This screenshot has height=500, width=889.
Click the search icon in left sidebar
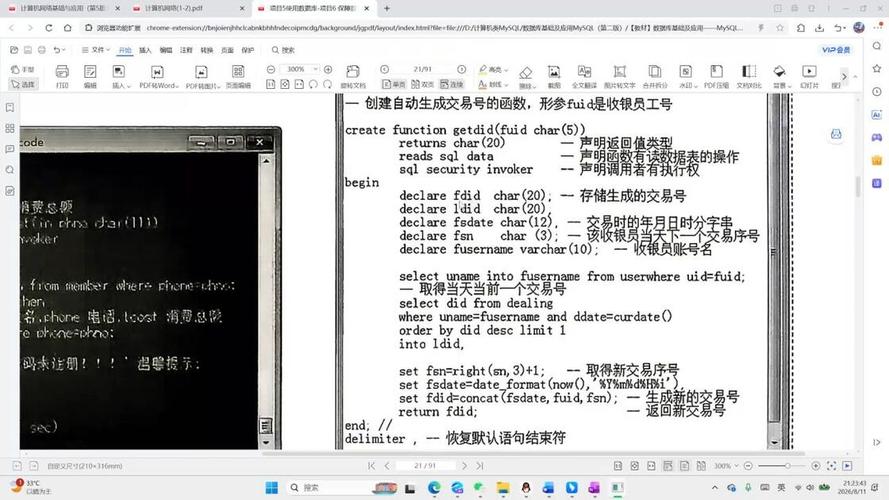[x=10, y=170]
